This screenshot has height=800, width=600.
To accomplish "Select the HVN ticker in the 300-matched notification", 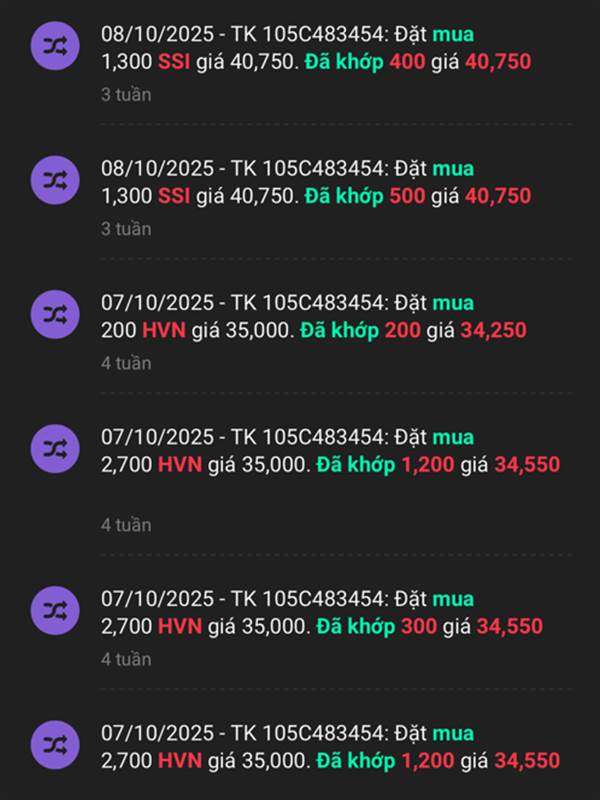I will [180, 627].
